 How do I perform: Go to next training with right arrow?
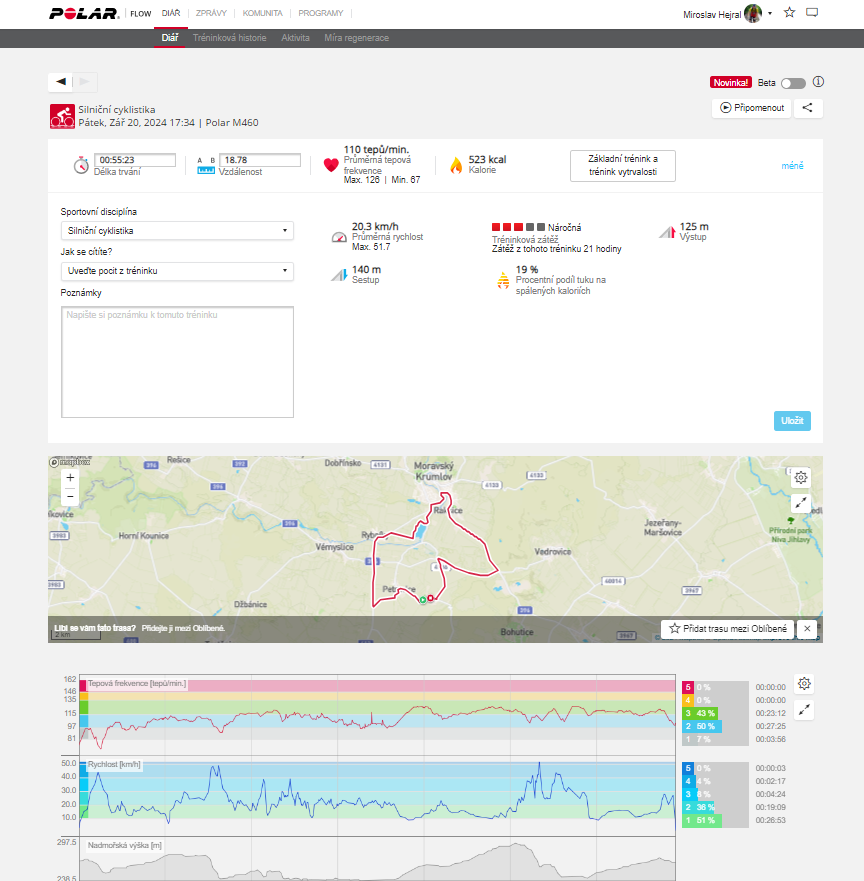pyautogui.click(x=85, y=82)
